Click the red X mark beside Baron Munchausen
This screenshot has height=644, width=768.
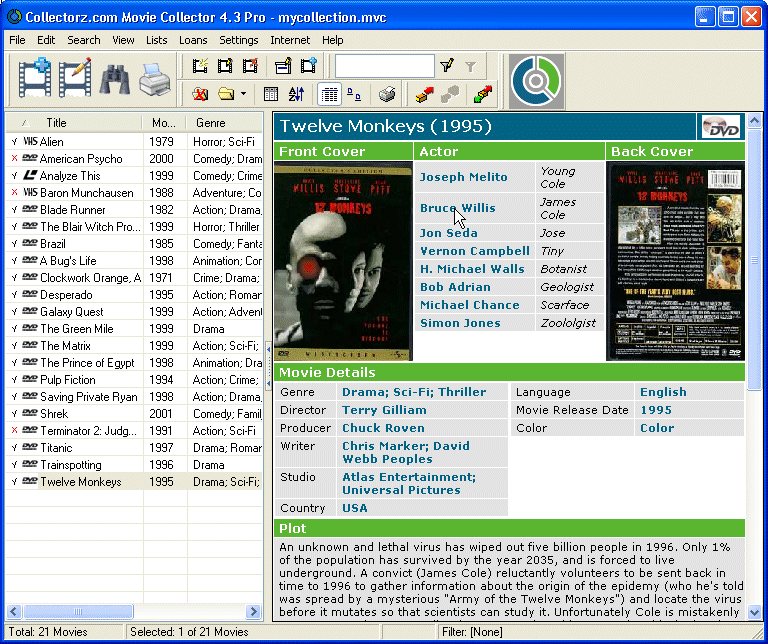tap(15, 192)
